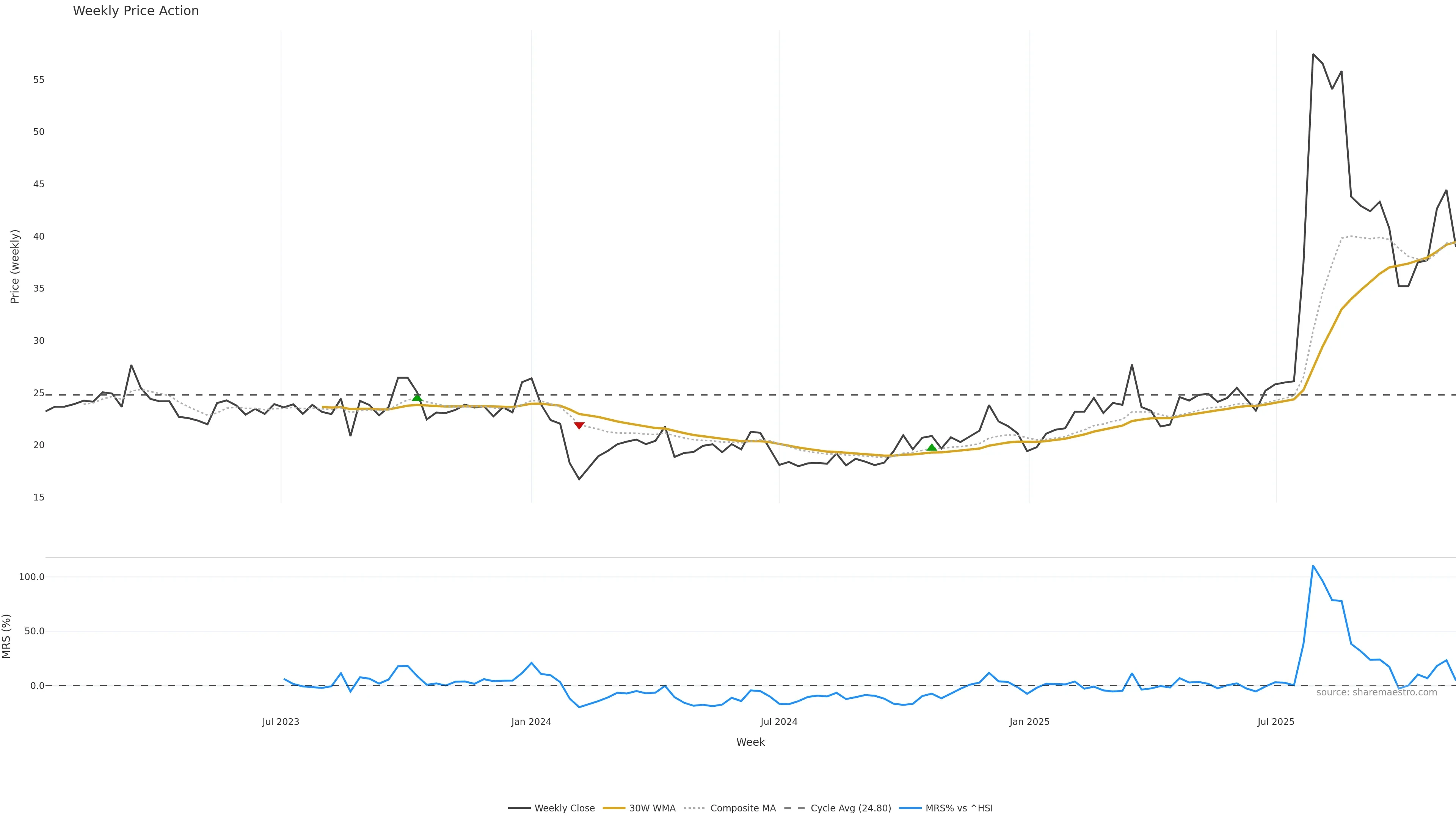Click the green up-triangle marker near late 2023
Screen dimensions: 1456x819
pos(417,397)
